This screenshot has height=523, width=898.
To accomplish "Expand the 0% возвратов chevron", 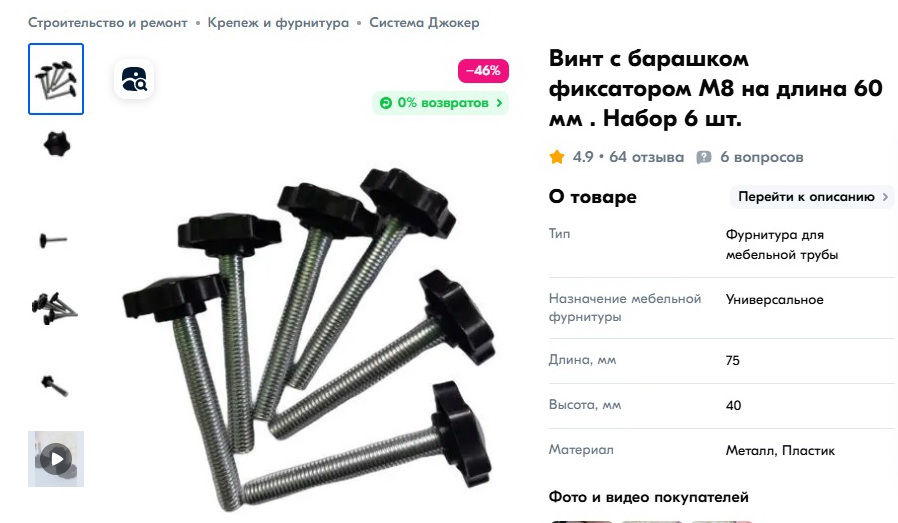I will point(499,103).
